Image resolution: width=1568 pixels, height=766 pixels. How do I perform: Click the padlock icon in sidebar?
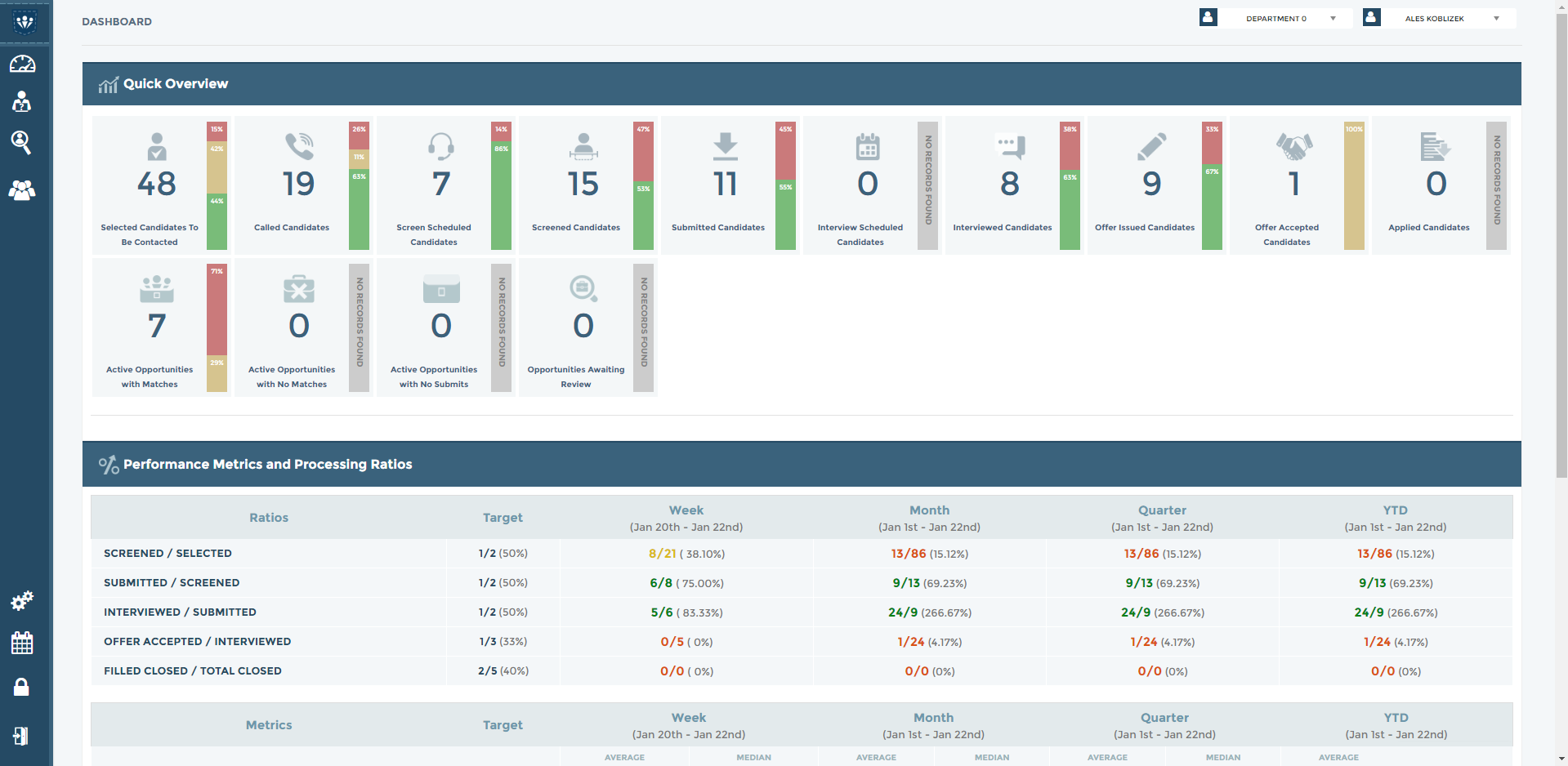click(22, 687)
